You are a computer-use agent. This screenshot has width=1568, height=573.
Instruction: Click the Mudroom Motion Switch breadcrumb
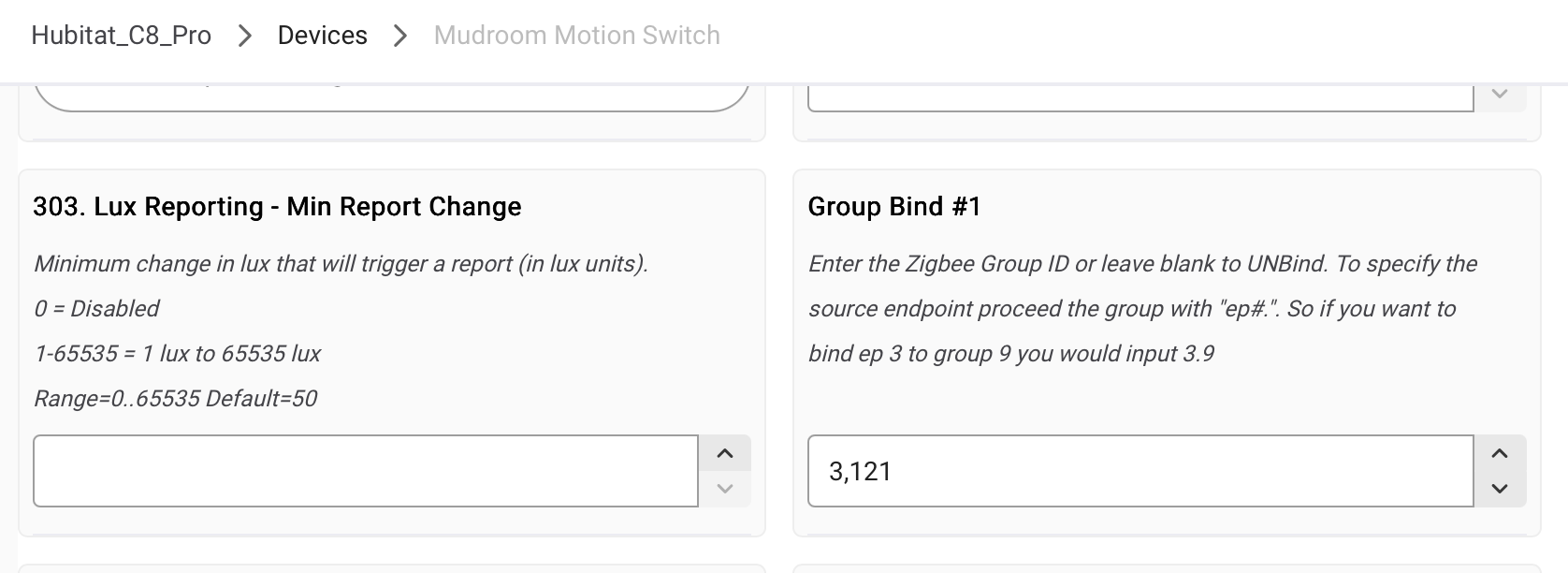click(576, 36)
